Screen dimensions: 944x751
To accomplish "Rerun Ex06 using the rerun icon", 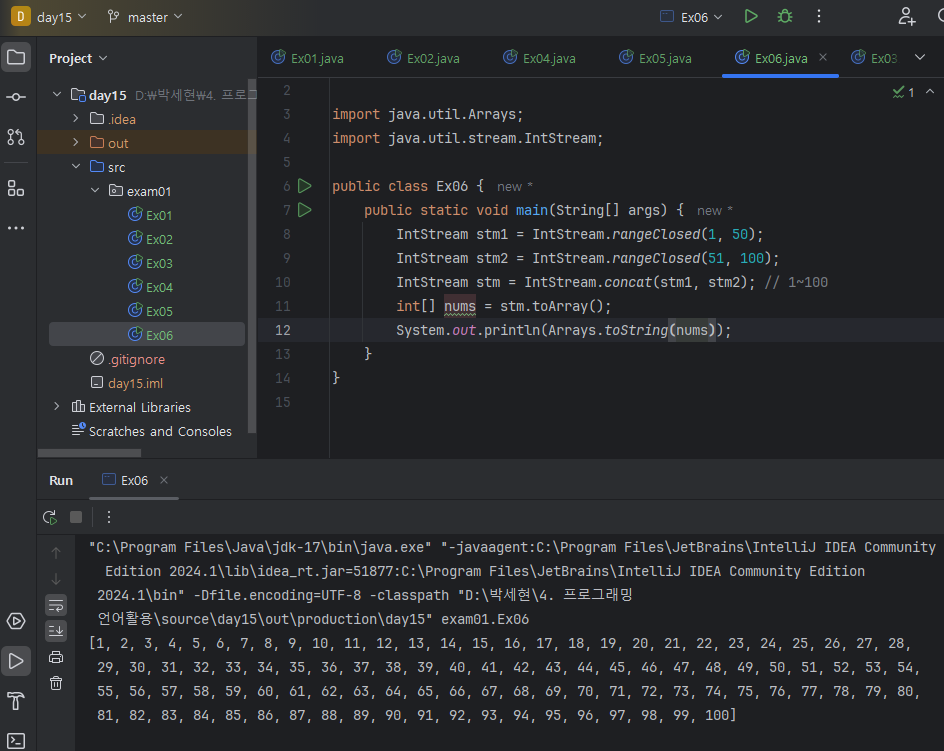I will coord(49,517).
